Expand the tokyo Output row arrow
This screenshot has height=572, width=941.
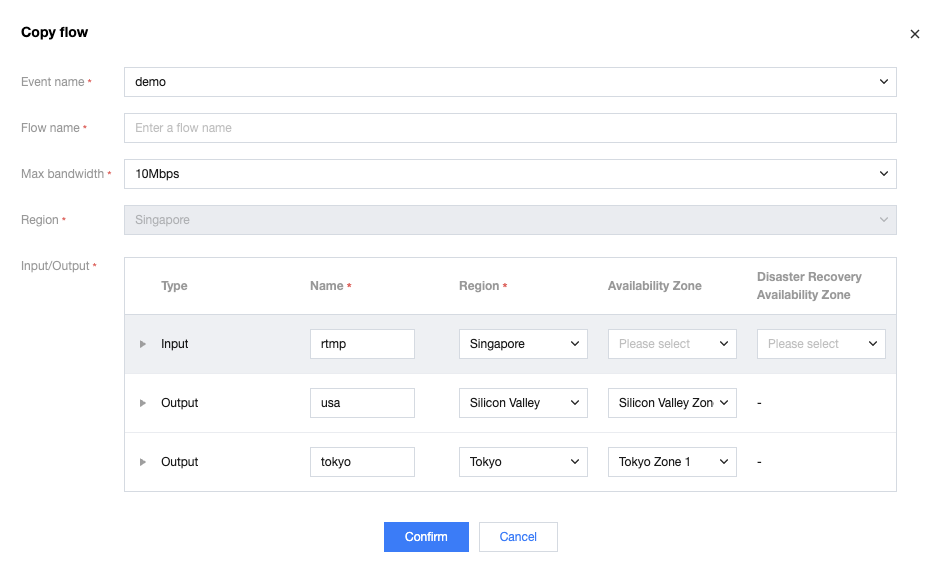pos(143,462)
